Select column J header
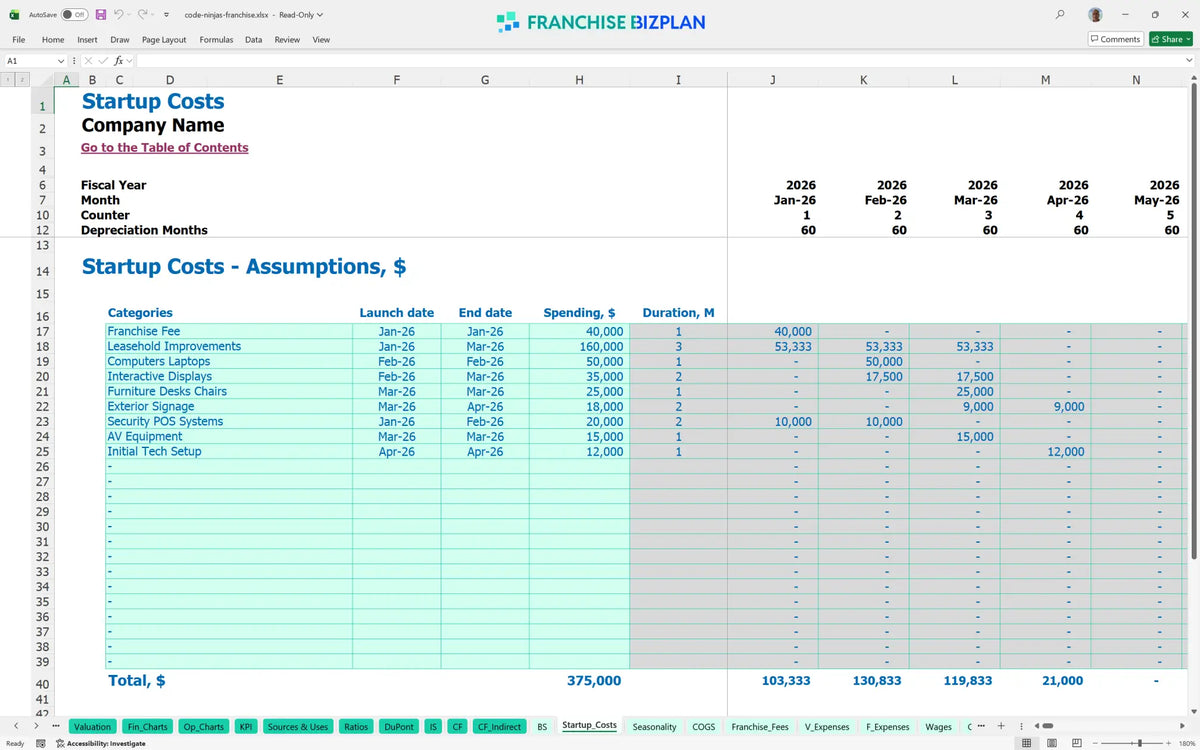Image resolution: width=1200 pixels, height=750 pixels. click(773, 80)
